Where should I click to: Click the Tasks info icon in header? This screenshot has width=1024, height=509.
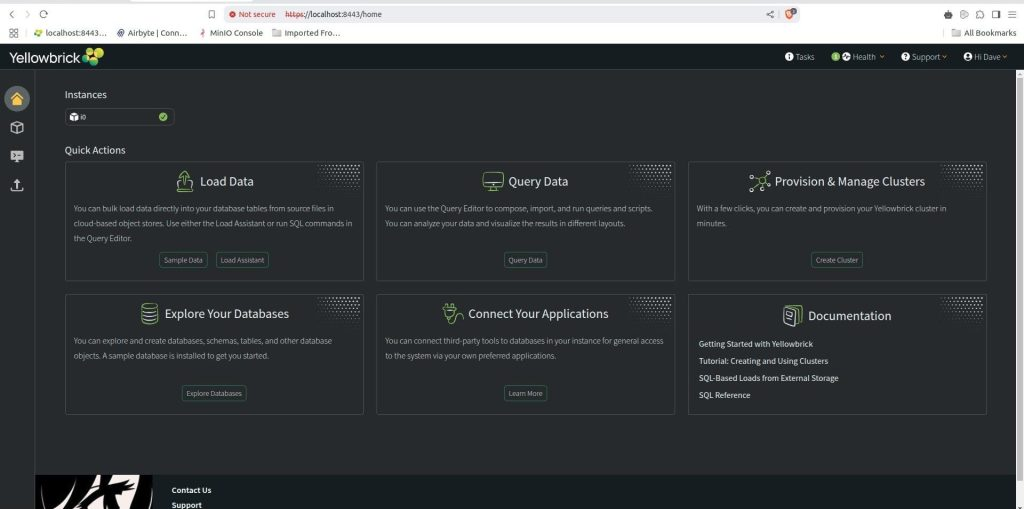click(789, 57)
